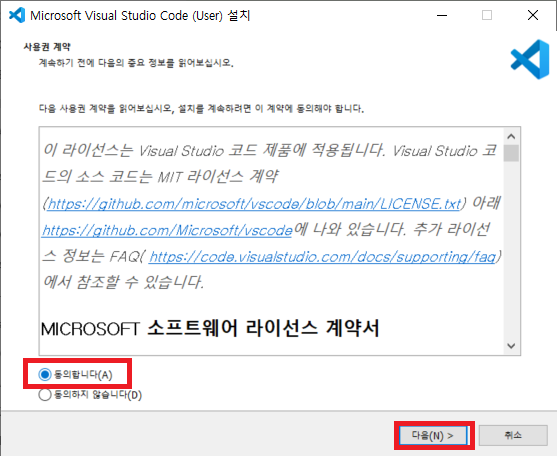557x456 pixels.
Task: Click the 에서 참조할 수 있습니다 license line
Action: click(x=123, y=282)
